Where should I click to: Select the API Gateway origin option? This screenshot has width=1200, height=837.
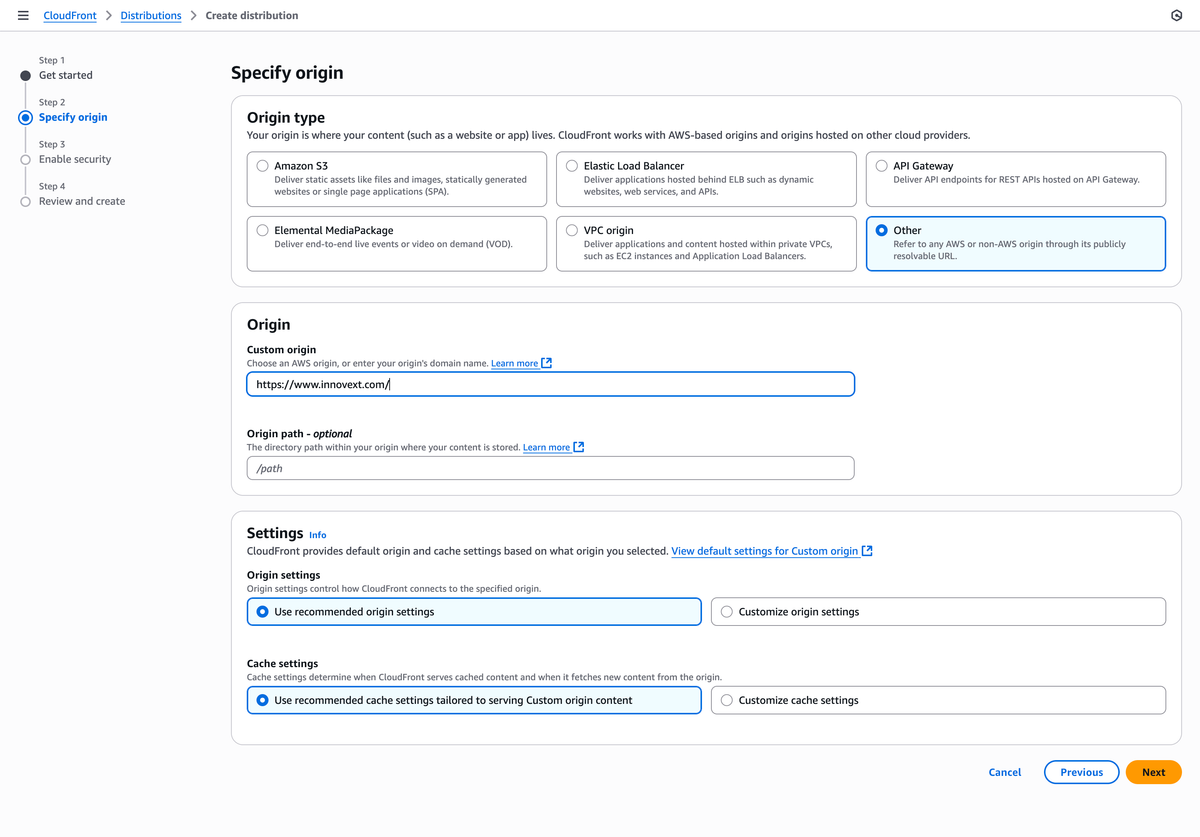pyautogui.click(x=881, y=166)
